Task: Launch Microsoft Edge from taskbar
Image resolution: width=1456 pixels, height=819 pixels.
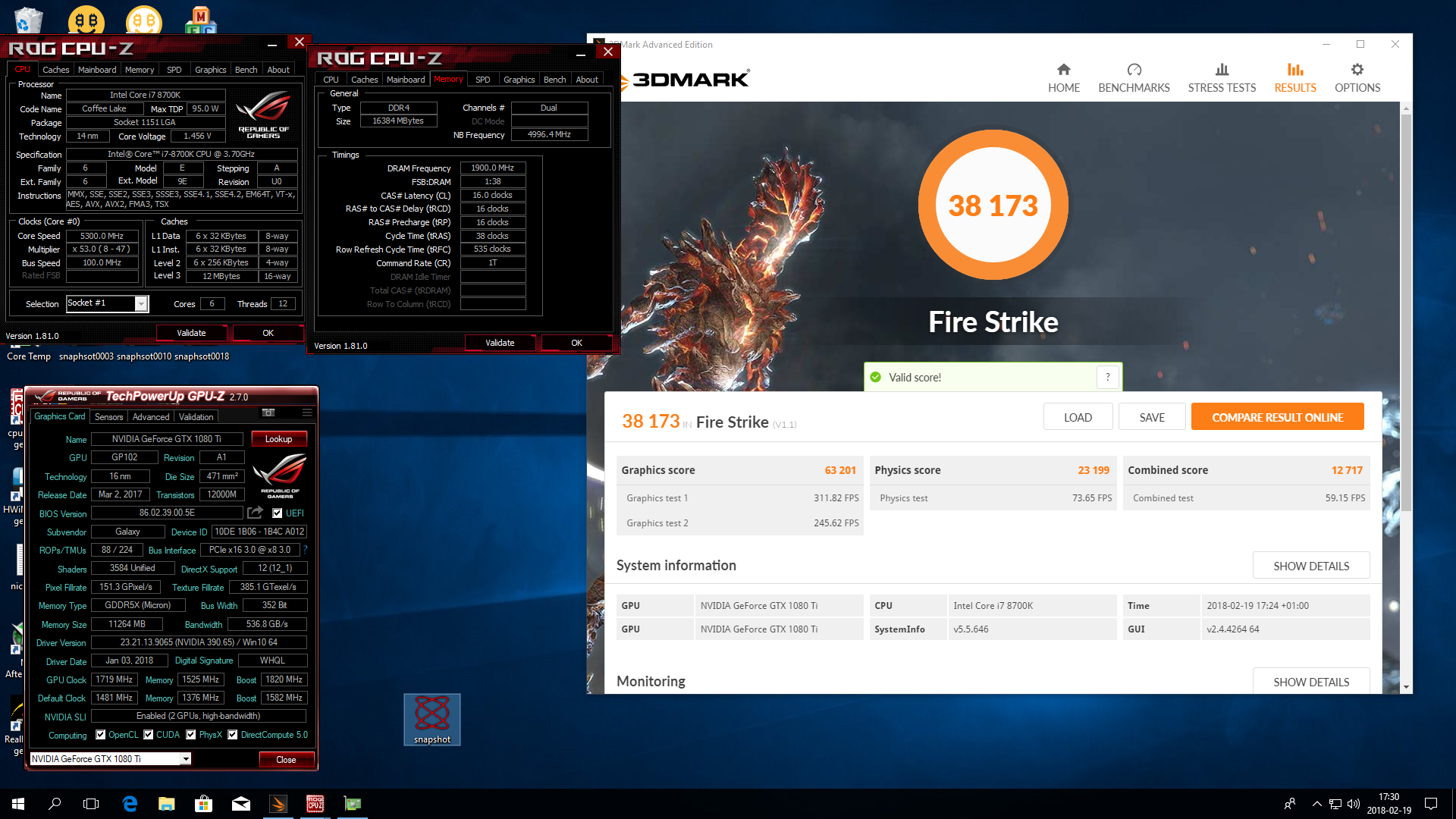Action: click(130, 804)
